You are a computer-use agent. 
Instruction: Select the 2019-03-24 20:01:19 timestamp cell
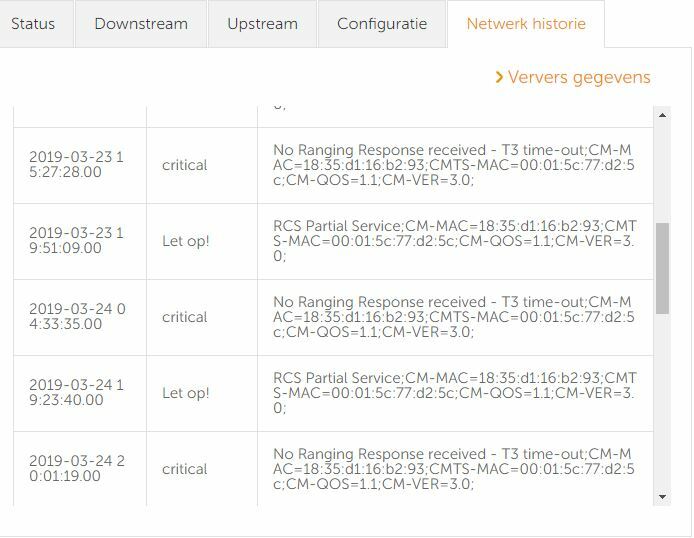[80, 469]
